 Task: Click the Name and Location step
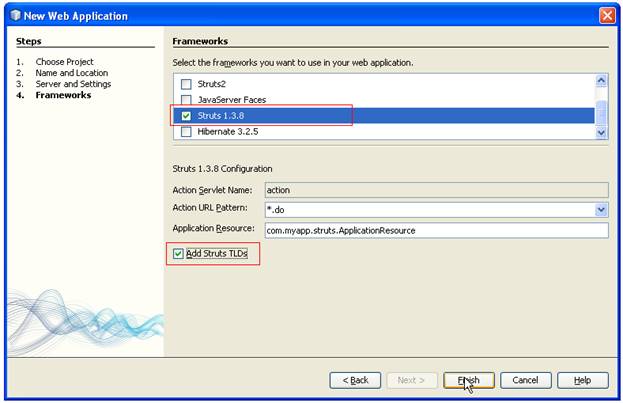pyautogui.click(x=72, y=73)
